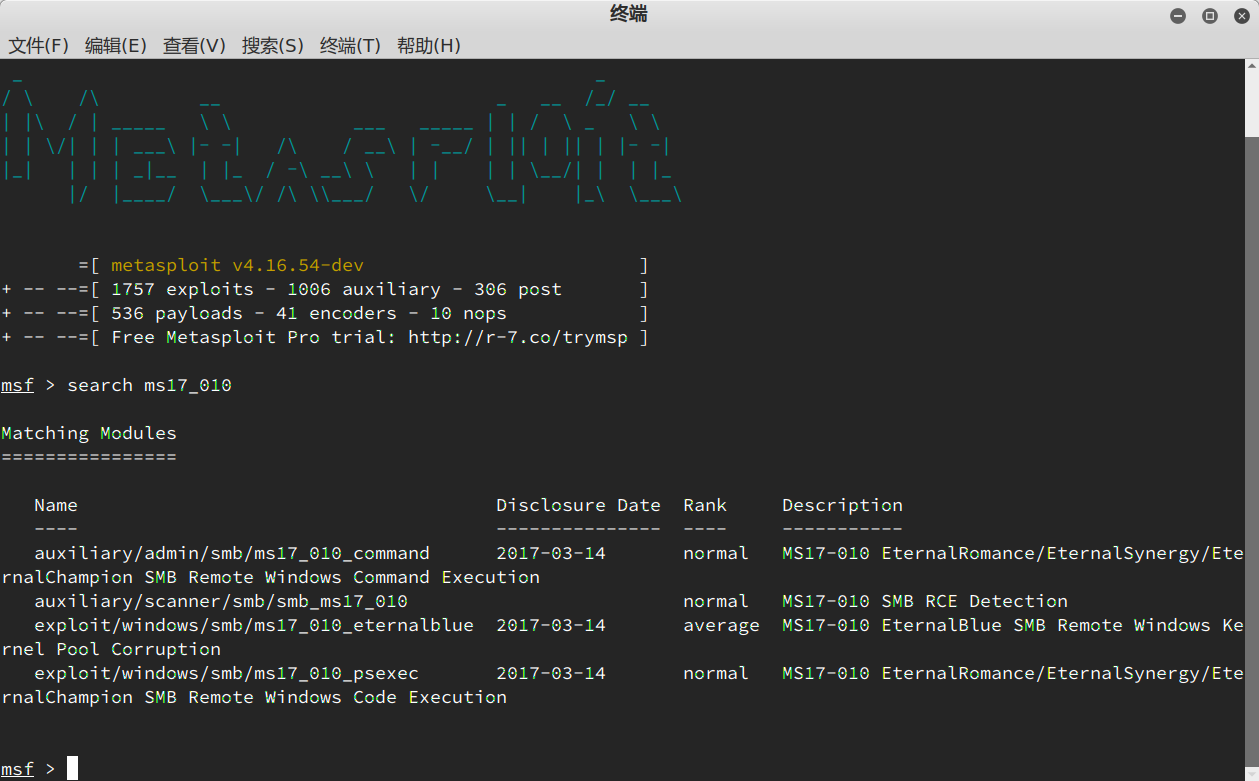
Task: Click the ms17_010_psexec row's 2017-03-14 date
Action: point(551,673)
